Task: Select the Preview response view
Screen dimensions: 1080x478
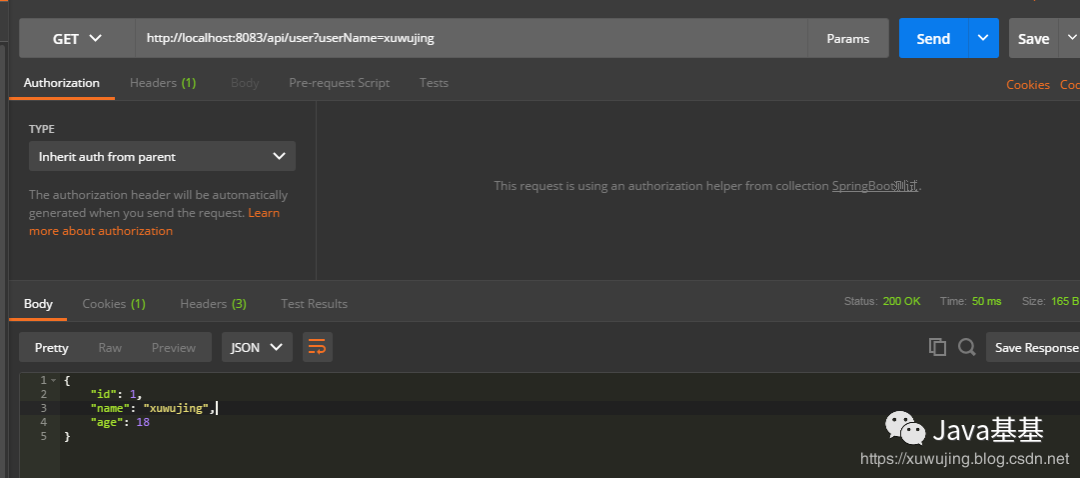Action: (x=174, y=348)
